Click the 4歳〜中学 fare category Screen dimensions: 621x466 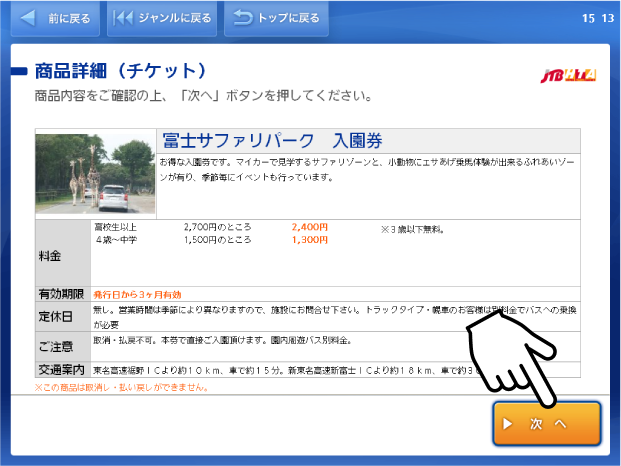(116, 240)
